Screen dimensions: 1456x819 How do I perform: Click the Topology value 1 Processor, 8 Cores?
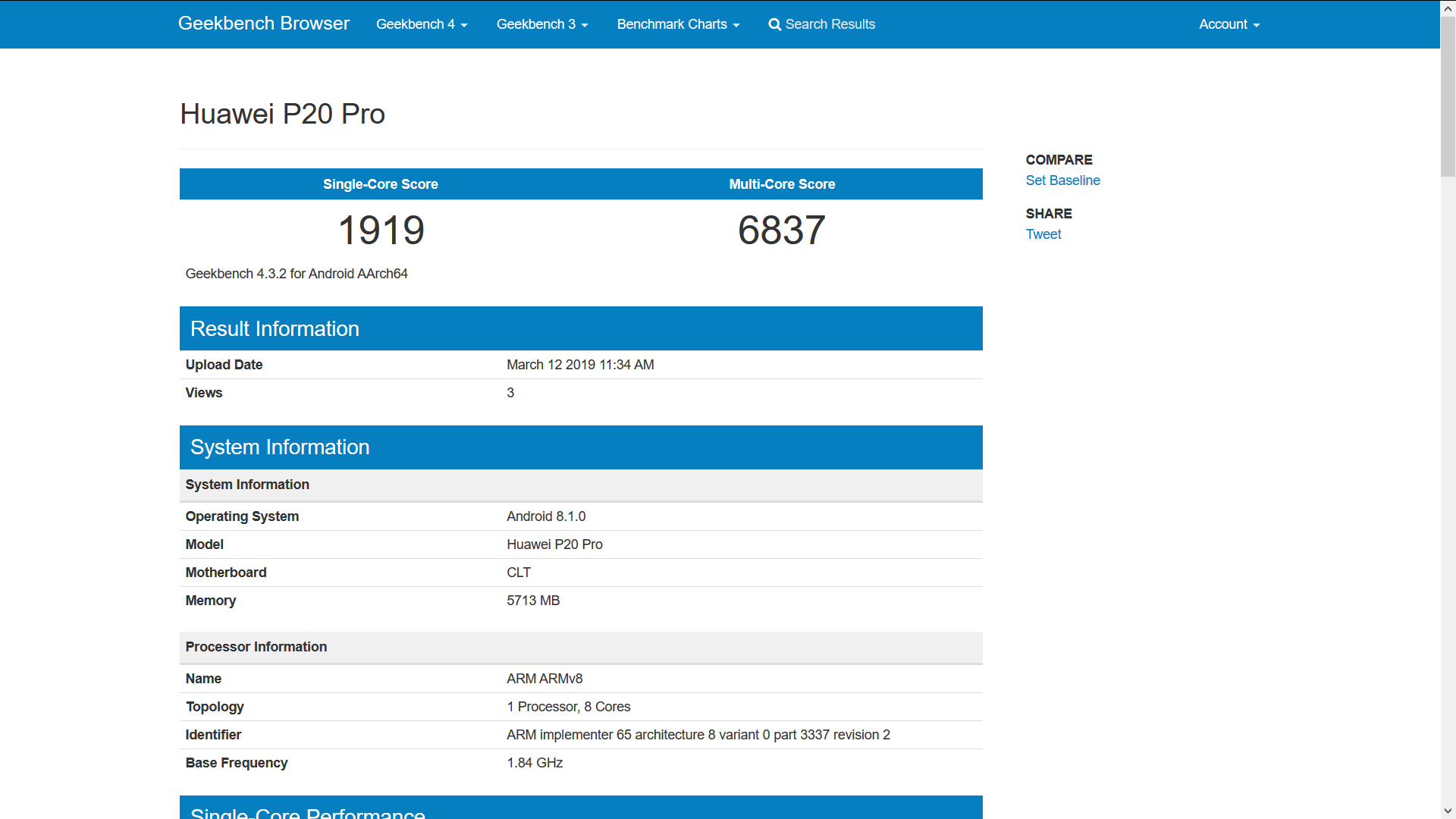569,707
